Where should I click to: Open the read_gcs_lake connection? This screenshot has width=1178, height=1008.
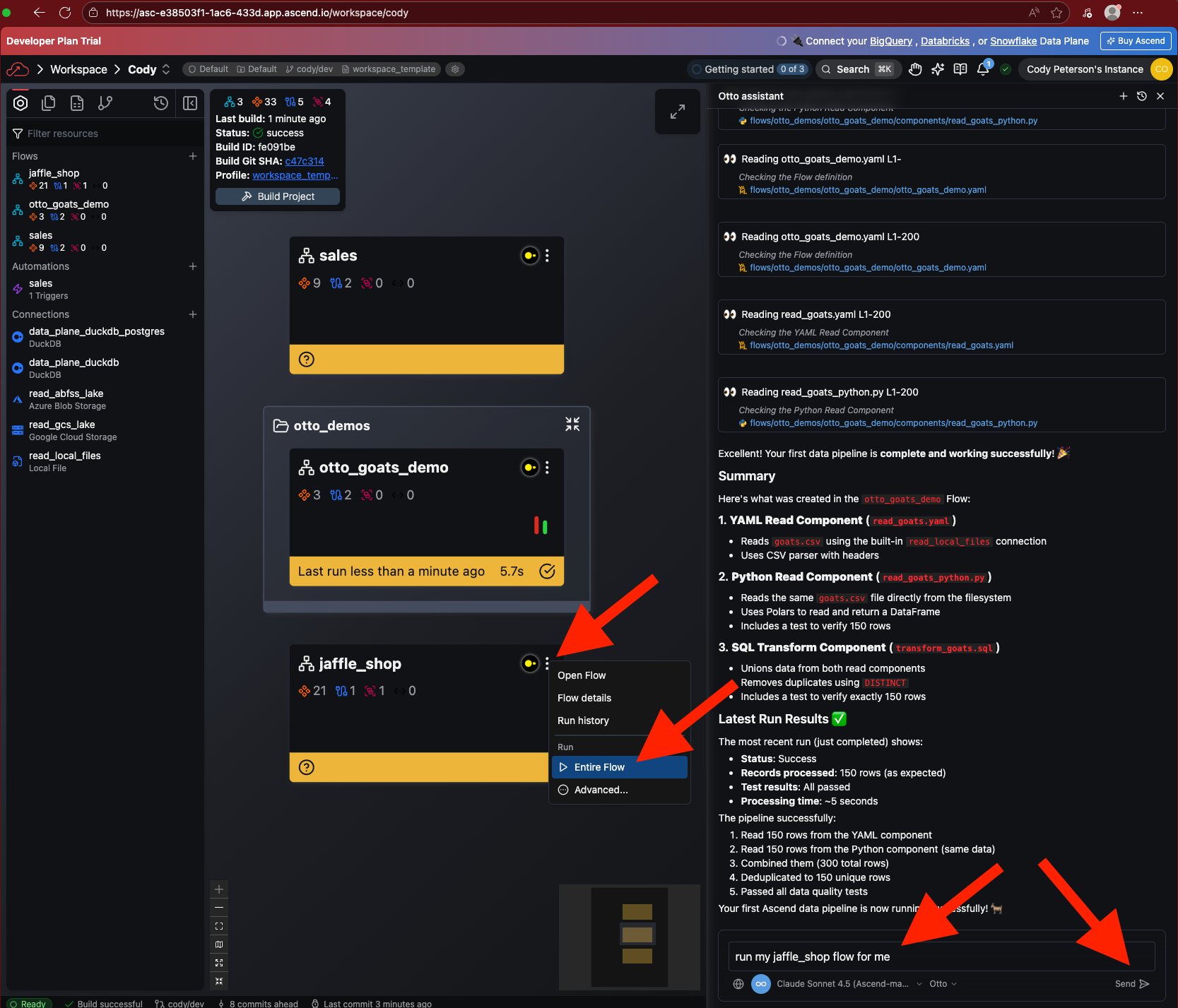coord(105,431)
